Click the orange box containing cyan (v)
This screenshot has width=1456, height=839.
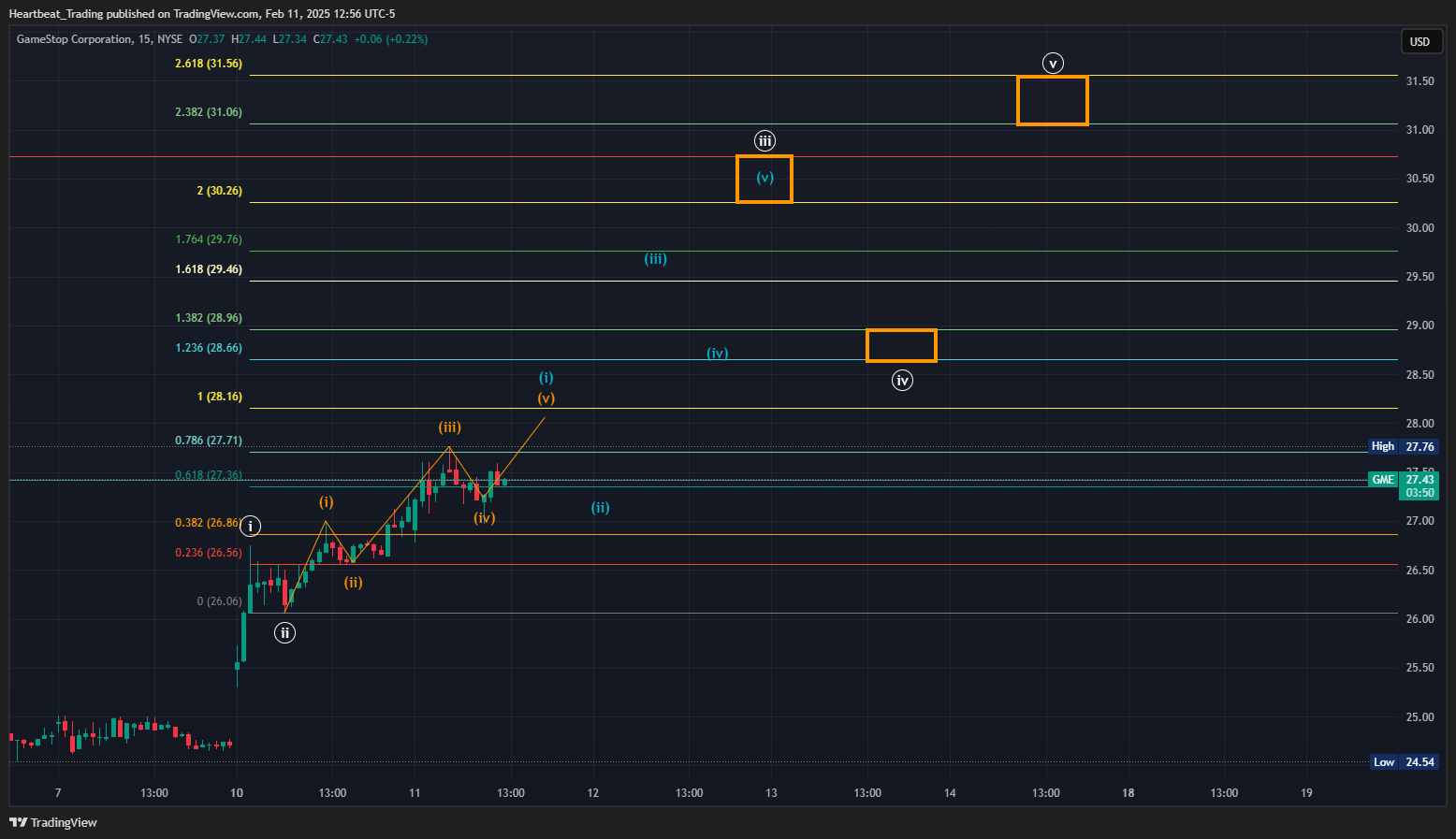[764, 179]
